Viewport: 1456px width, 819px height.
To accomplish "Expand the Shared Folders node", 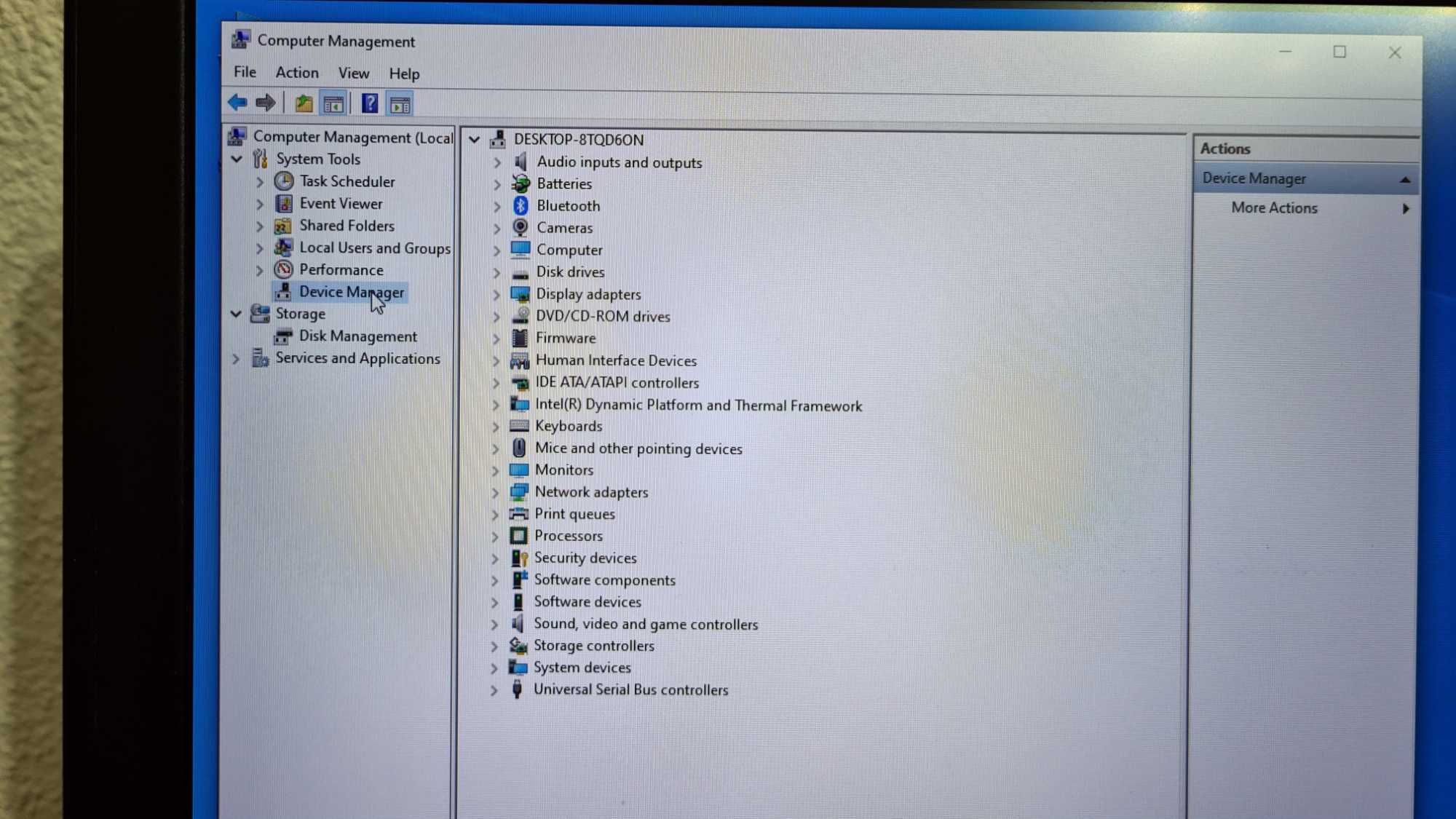I will 259,226.
